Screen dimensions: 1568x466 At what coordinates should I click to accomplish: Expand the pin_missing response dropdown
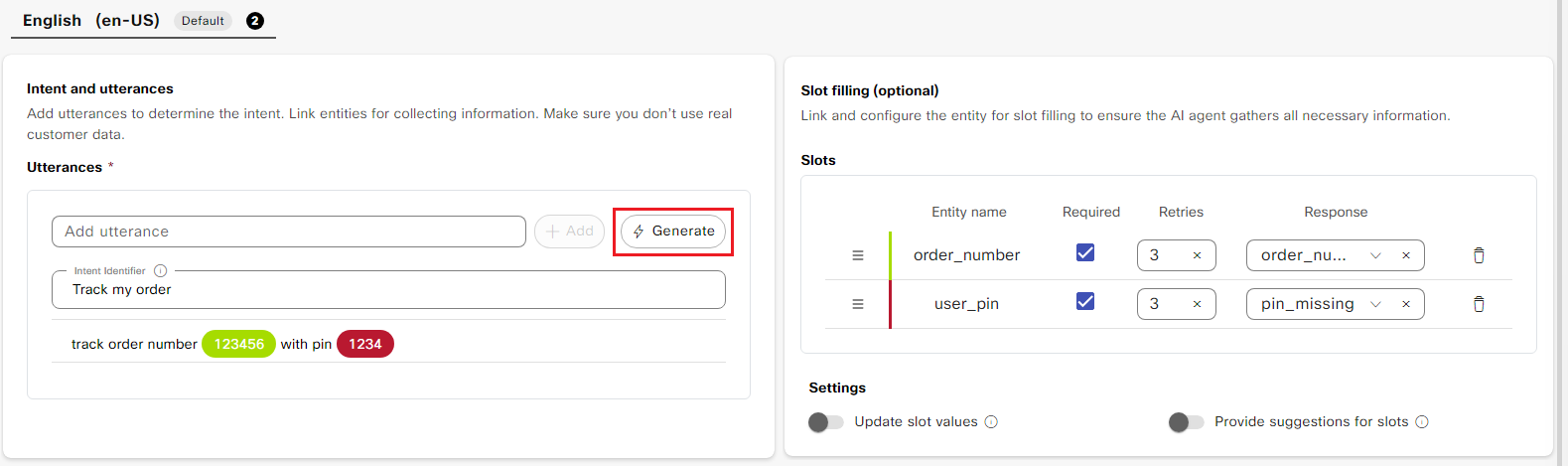[1375, 304]
